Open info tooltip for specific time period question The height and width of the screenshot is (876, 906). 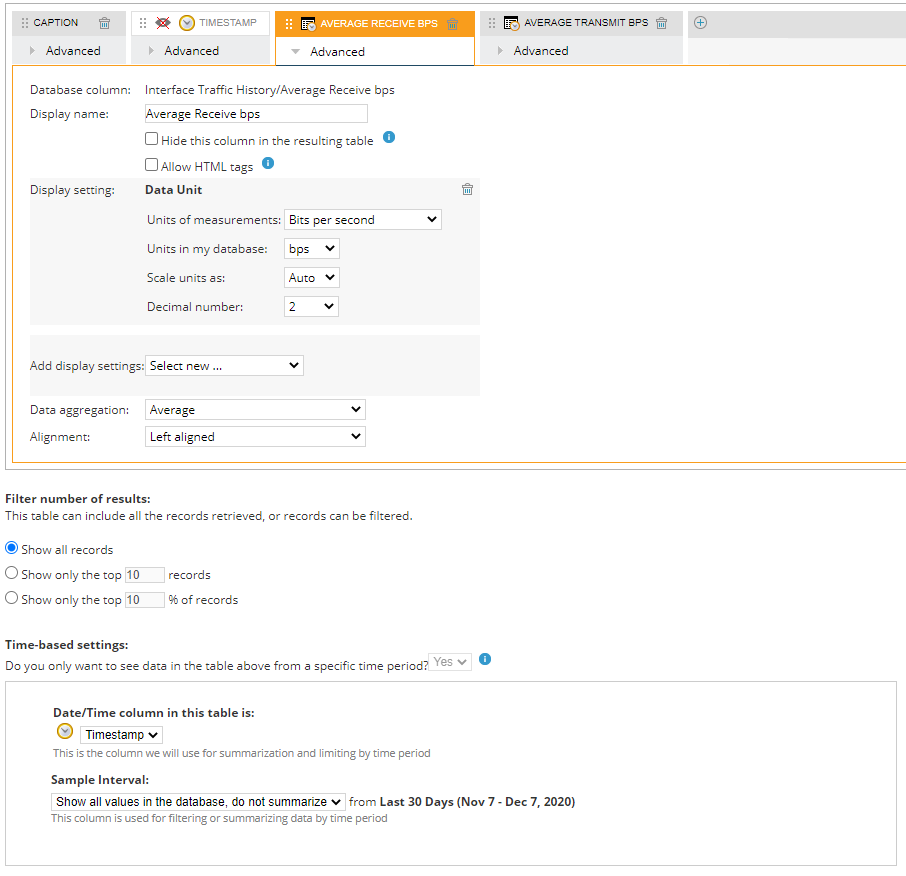coord(485,659)
